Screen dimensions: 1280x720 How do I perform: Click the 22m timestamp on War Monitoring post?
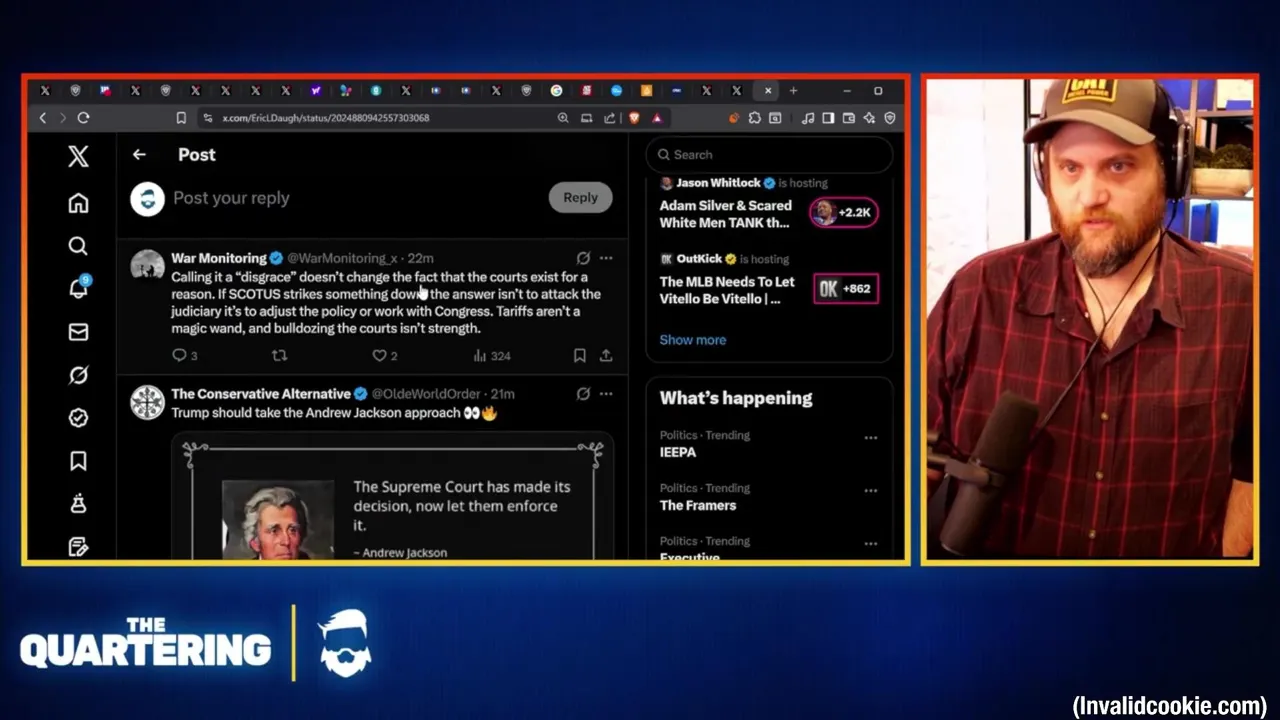coord(420,258)
